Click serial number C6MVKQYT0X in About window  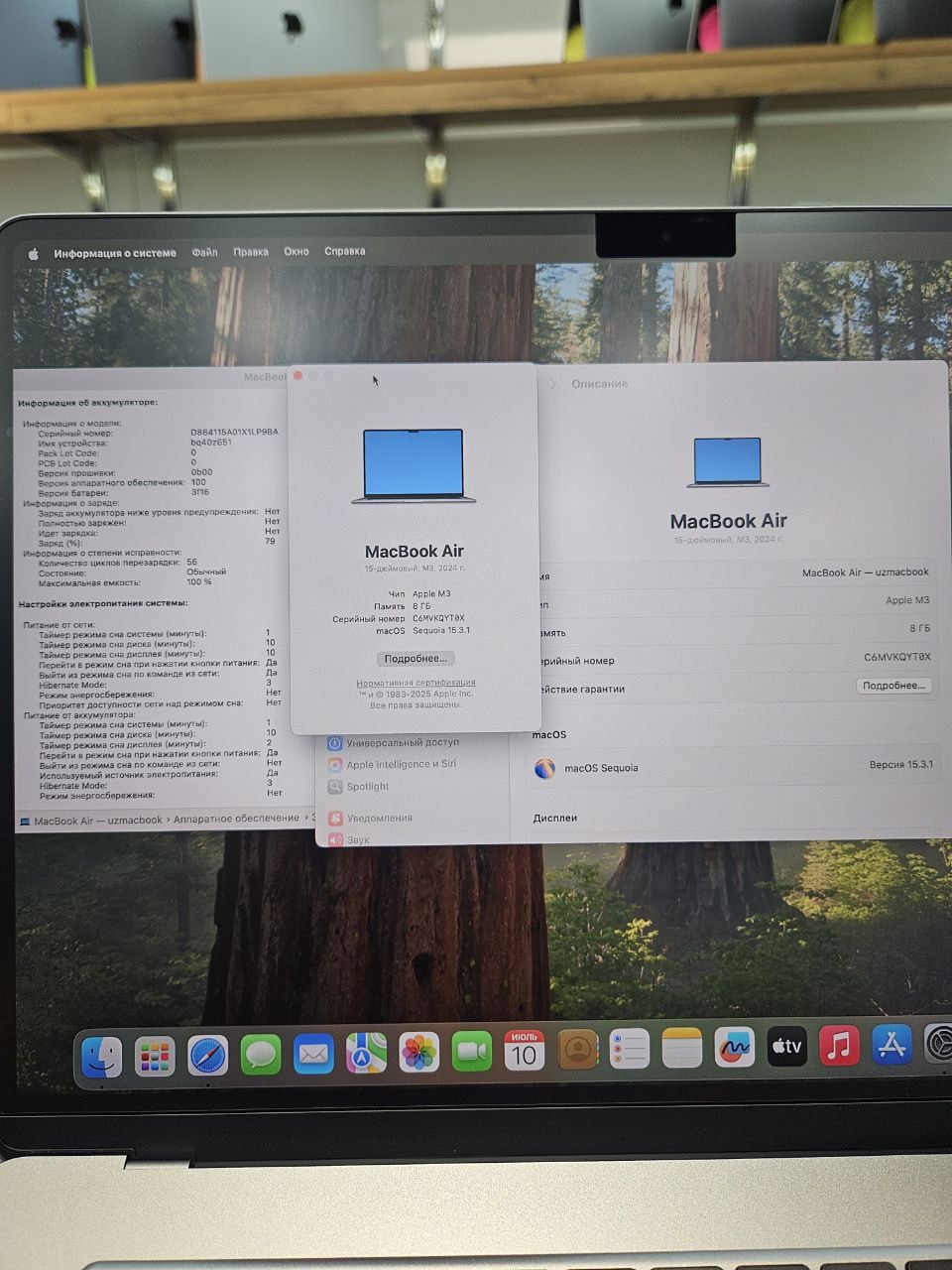438,618
